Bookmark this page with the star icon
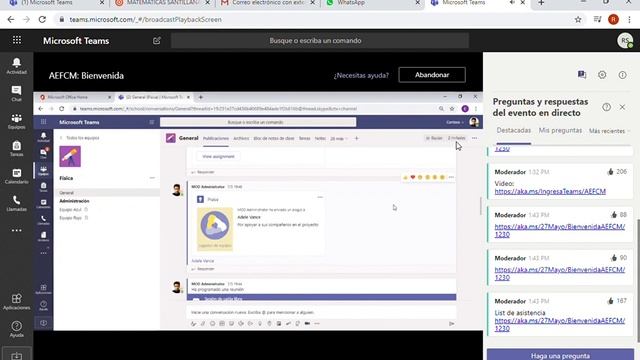Viewport: 640px width, 360px height. click(x=578, y=20)
